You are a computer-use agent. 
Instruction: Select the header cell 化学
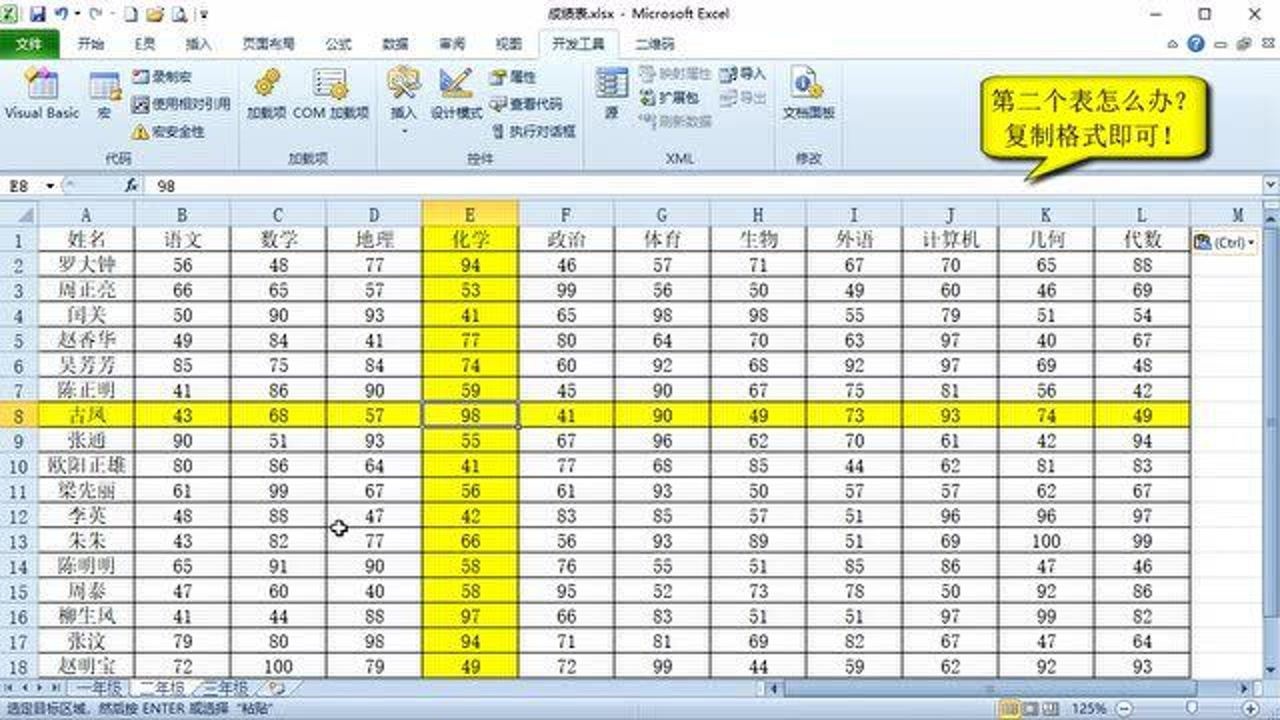470,240
